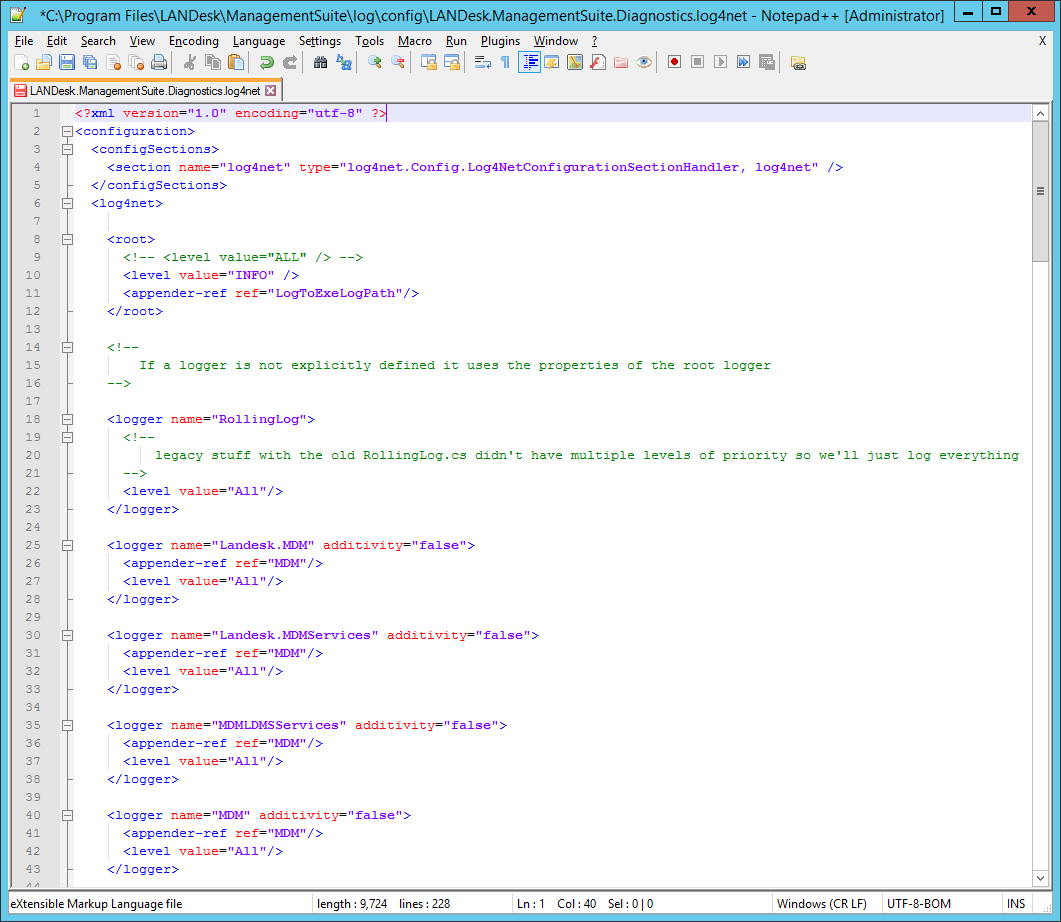Image resolution: width=1061 pixels, height=922 pixels.
Task: Start macro recording with the red dot icon
Action: pos(674,62)
